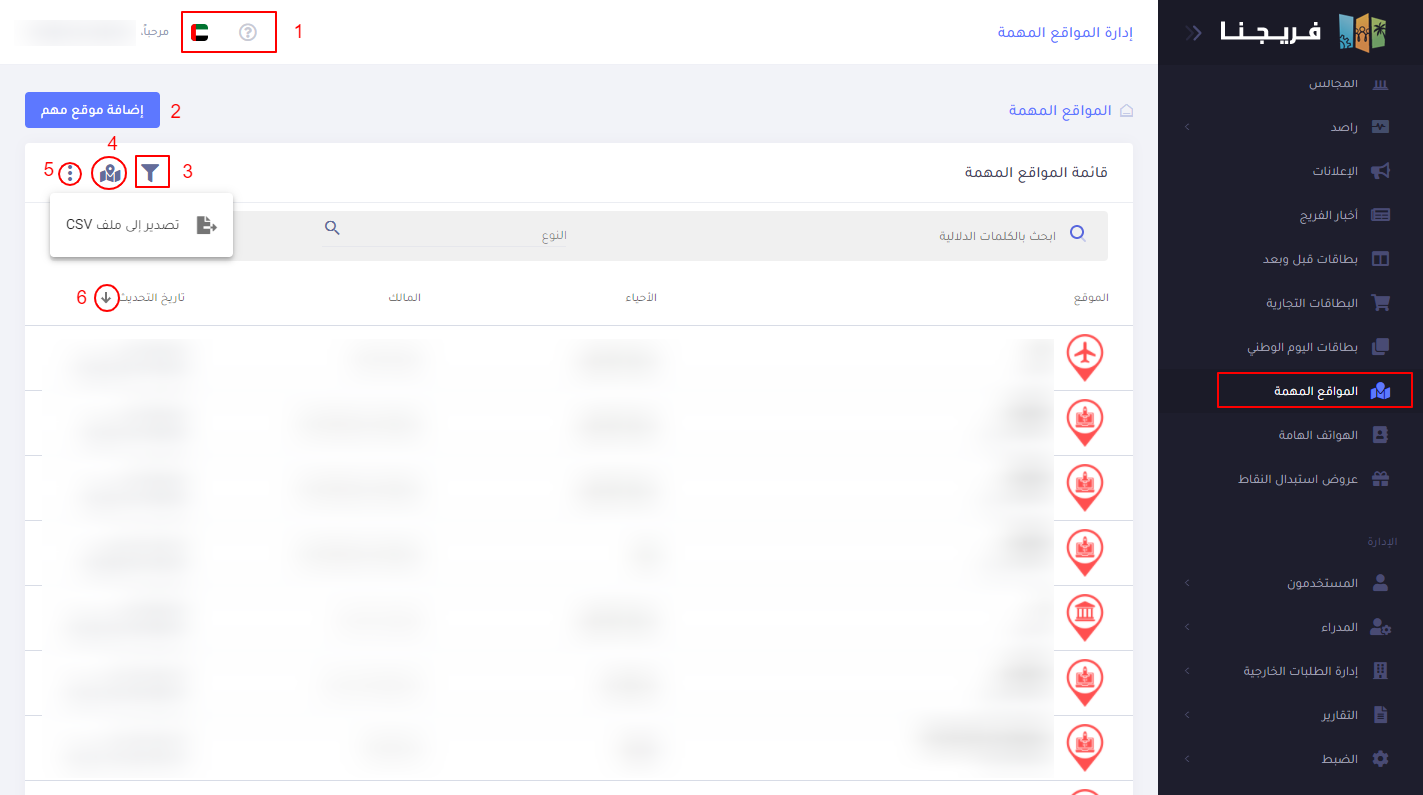Click the airplane location pin icon
The height and width of the screenshot is (795, 1423).
(1085, 356)
